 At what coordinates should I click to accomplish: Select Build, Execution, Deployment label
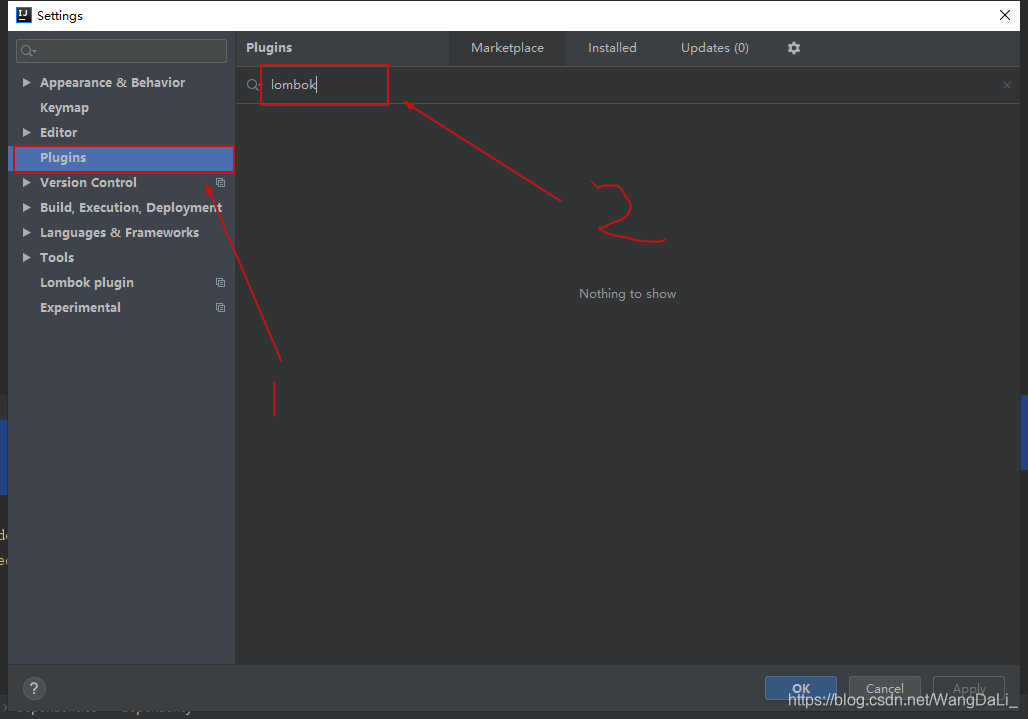(x=130, y=208)
